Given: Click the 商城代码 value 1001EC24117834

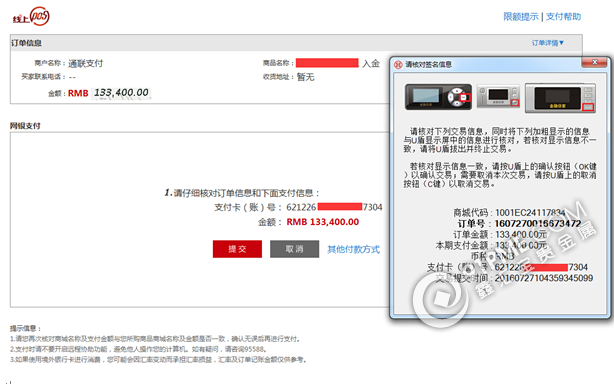Looking at the screenshot, I should coord(530,213).
